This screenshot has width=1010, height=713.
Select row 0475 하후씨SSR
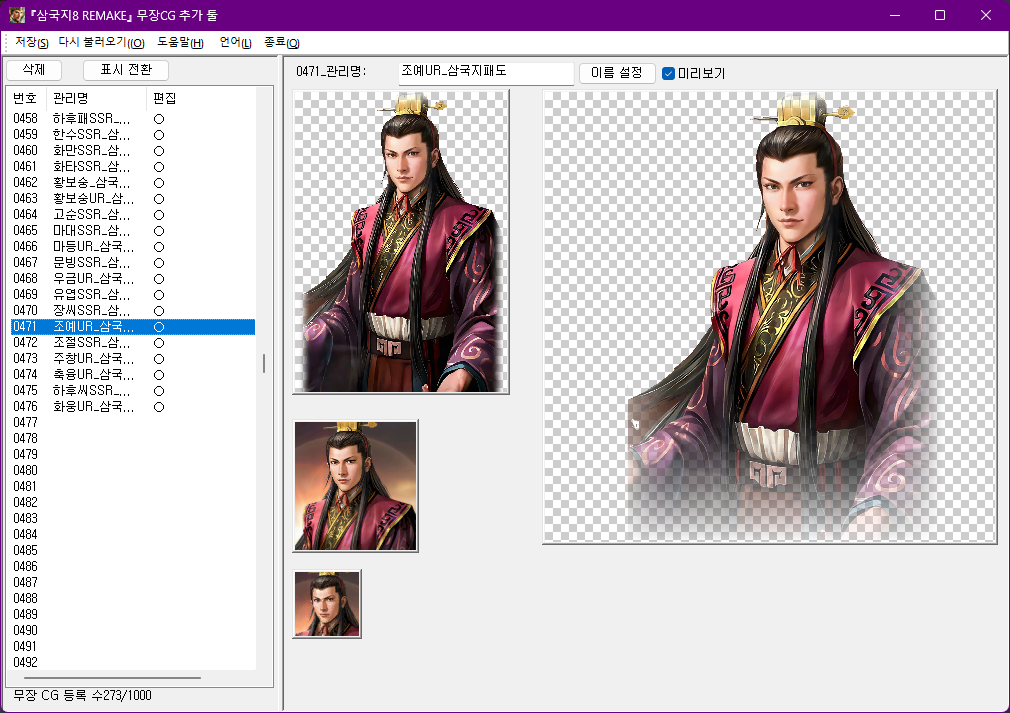click(x=133, y=390)
